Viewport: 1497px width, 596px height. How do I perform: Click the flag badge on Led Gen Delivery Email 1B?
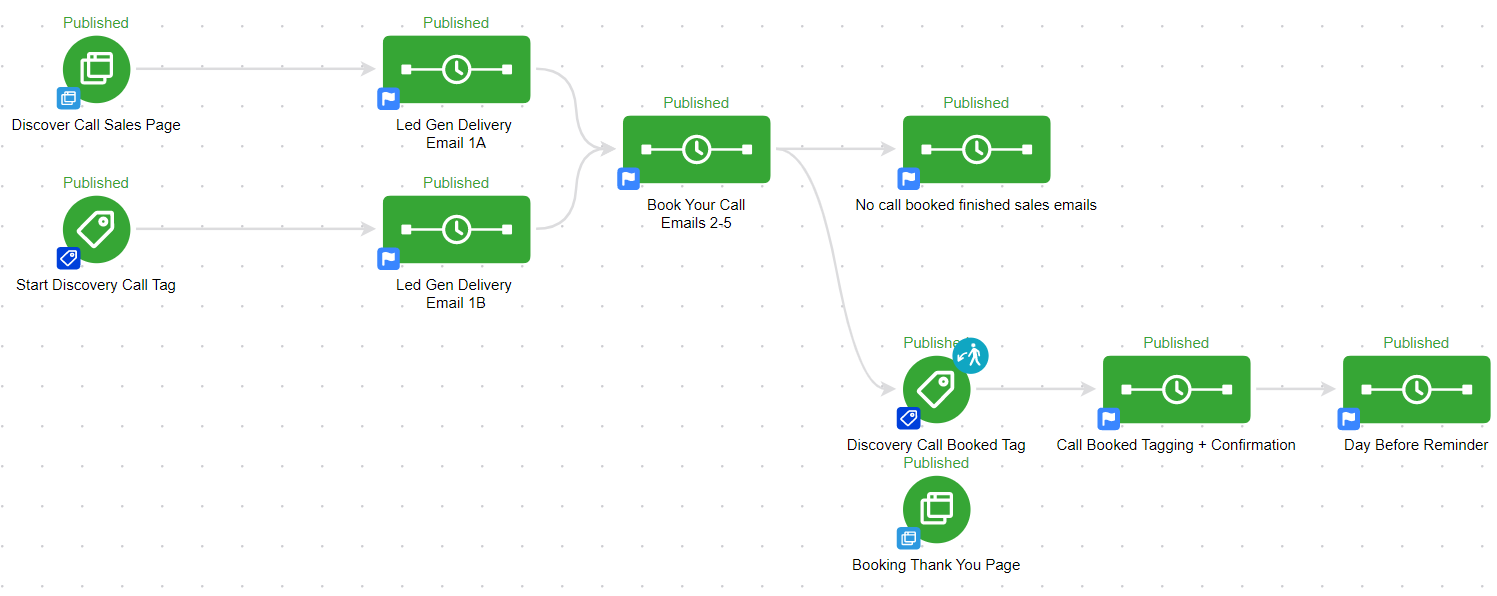[x=388, y=259]
